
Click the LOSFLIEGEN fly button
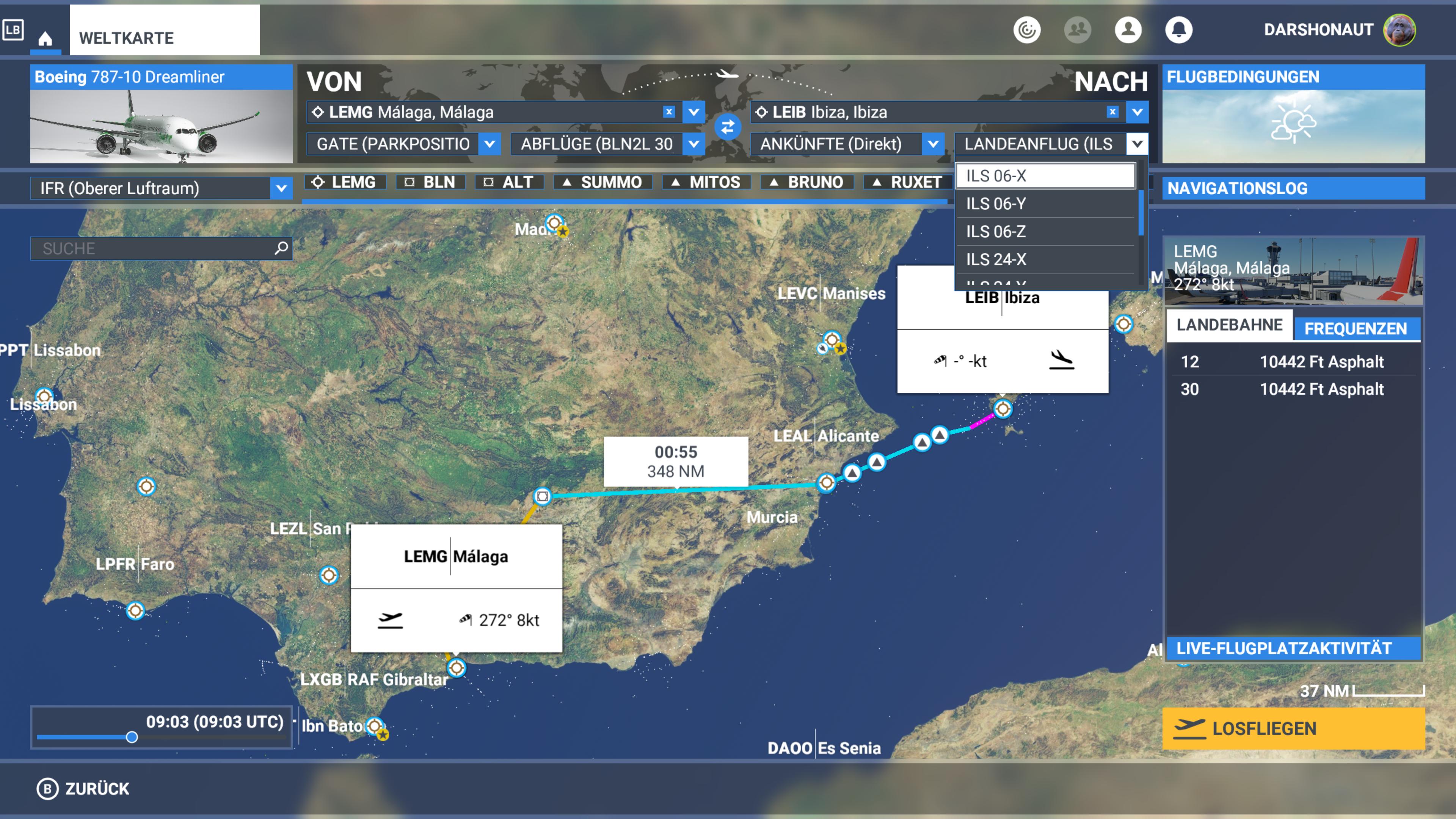pos(1293,728)
